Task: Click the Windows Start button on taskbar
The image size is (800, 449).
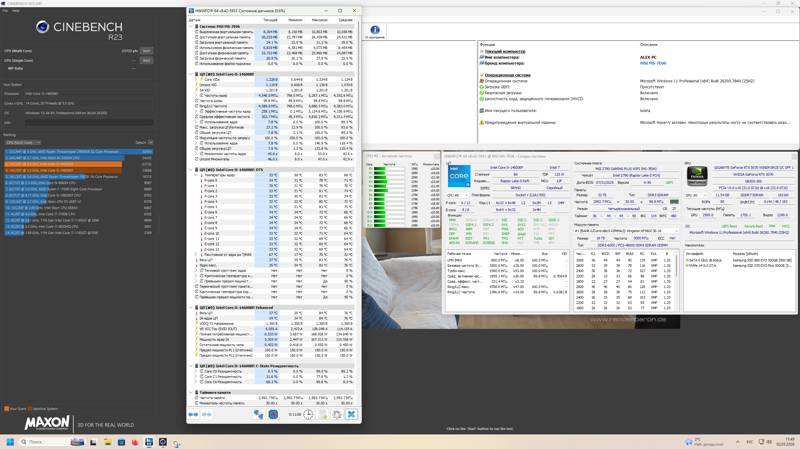Action: (10, 442)
